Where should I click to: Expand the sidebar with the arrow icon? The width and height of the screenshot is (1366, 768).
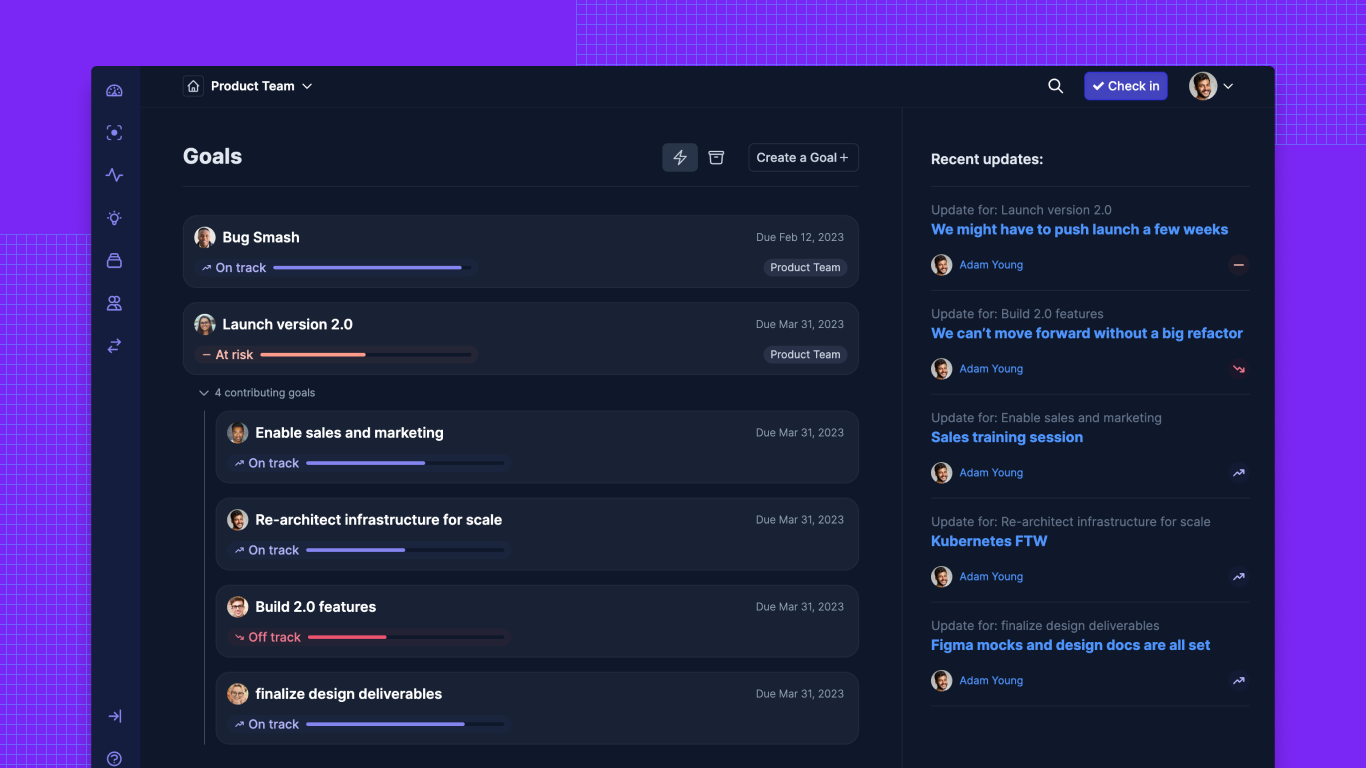coord(114,716)
